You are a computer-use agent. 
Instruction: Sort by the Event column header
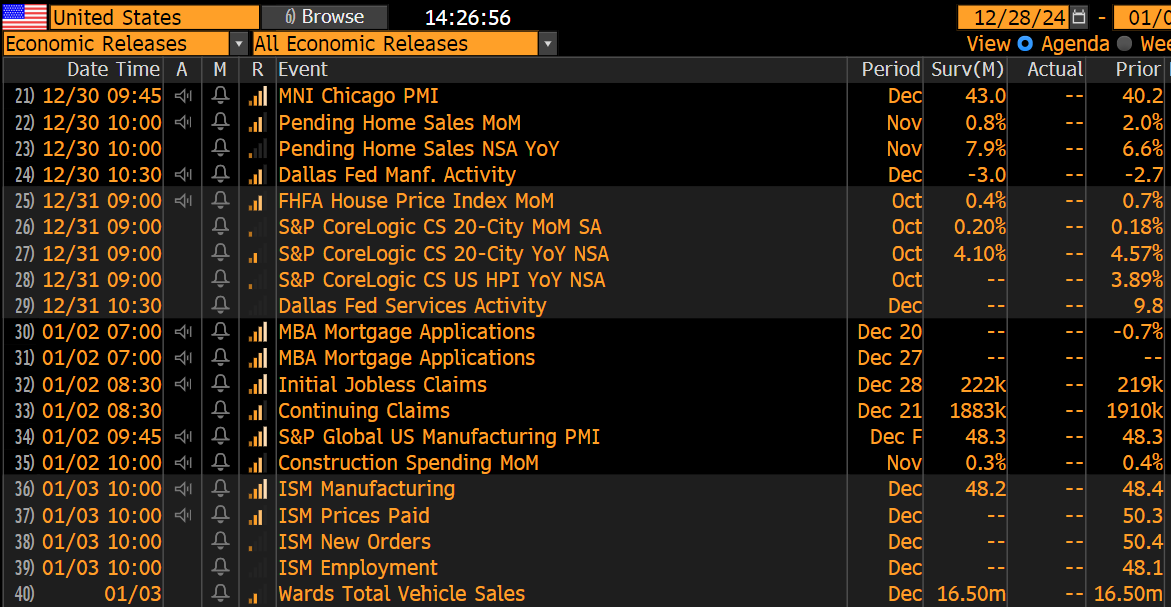[302, 69]
